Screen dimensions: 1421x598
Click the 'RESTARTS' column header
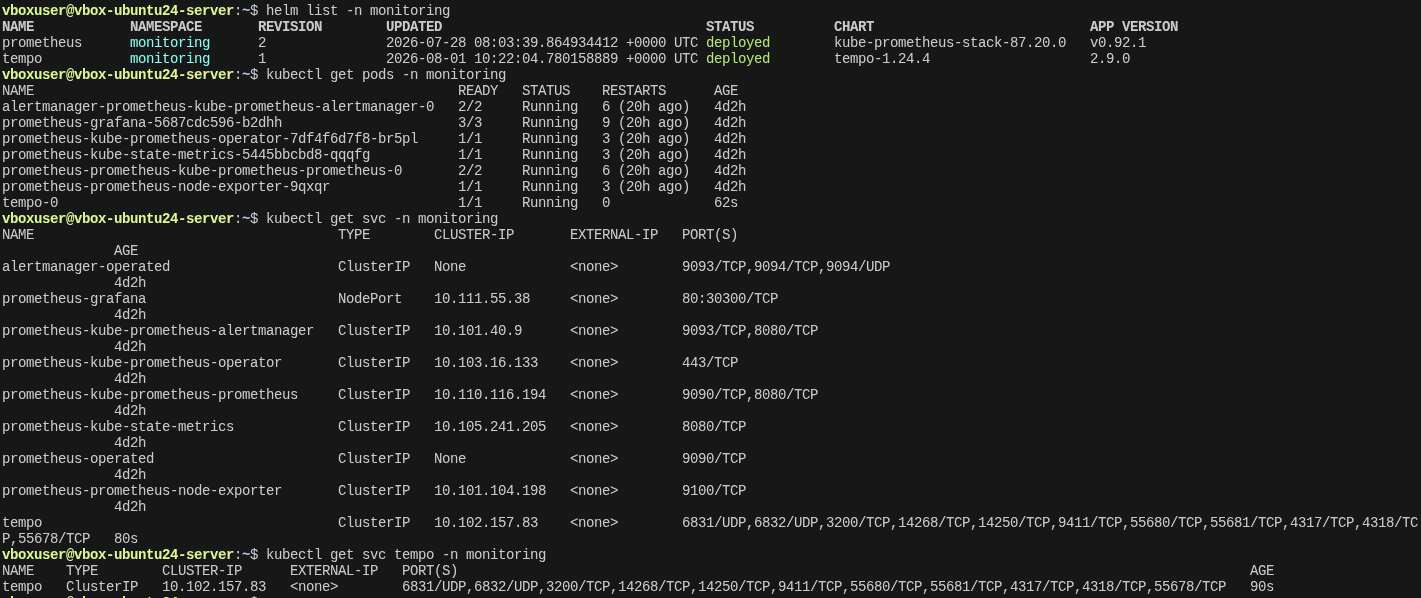pos(634,91)
